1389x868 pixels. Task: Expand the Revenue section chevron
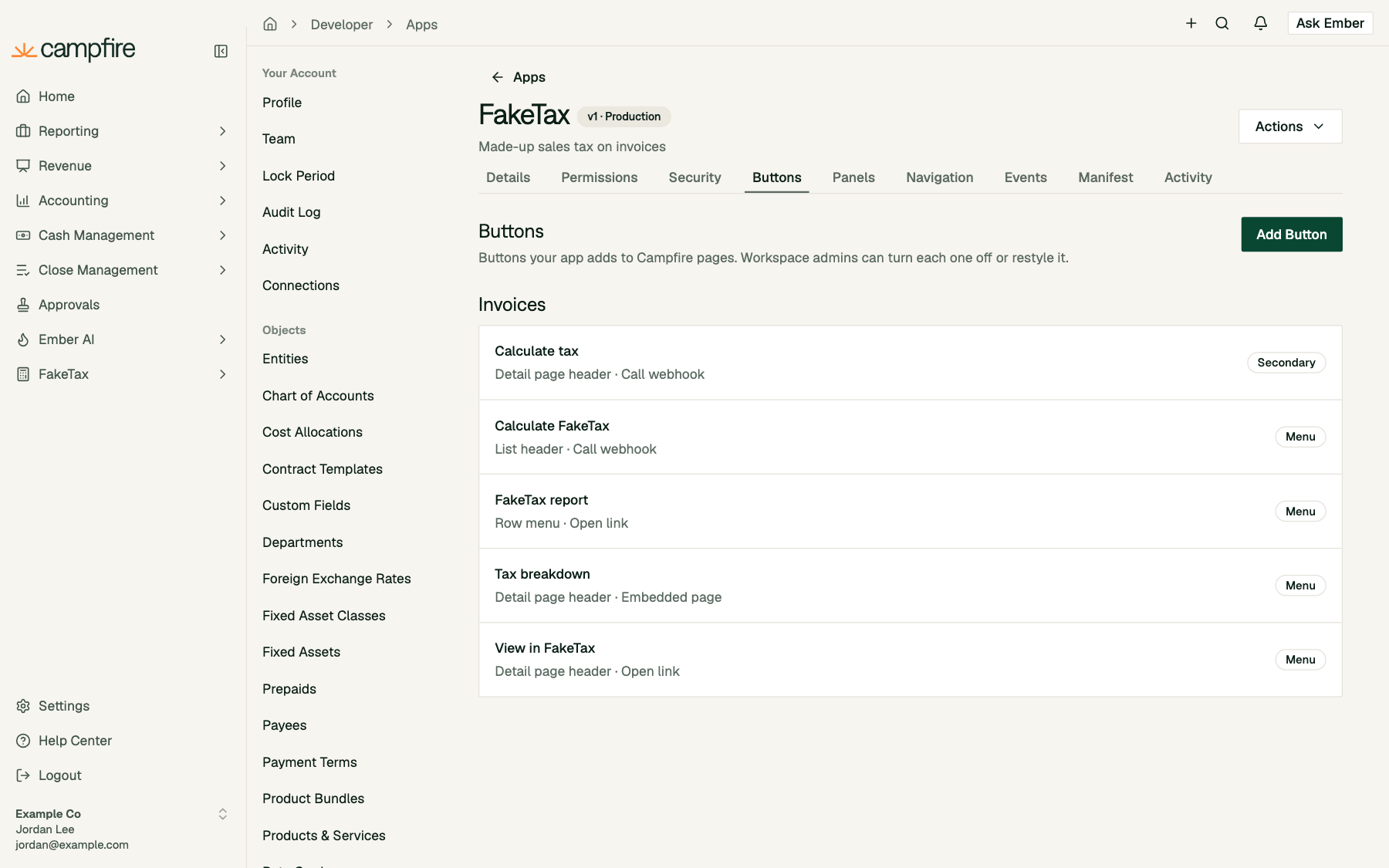pos(223,166)
